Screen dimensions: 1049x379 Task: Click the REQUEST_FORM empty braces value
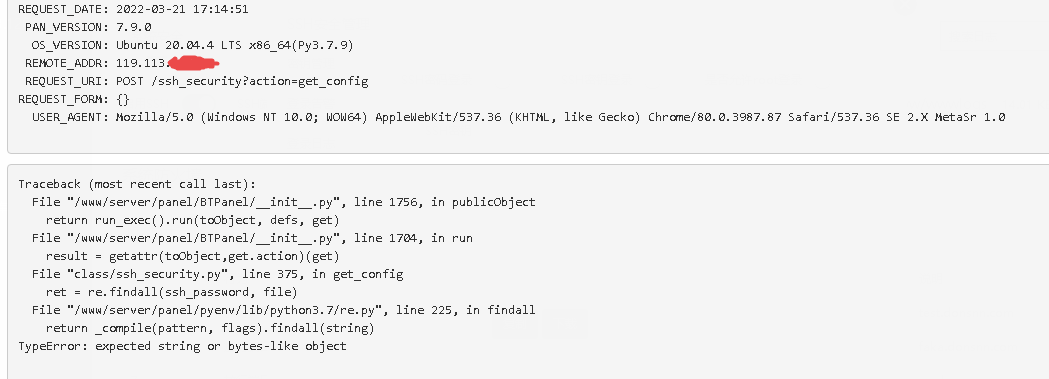click(122, 99)
